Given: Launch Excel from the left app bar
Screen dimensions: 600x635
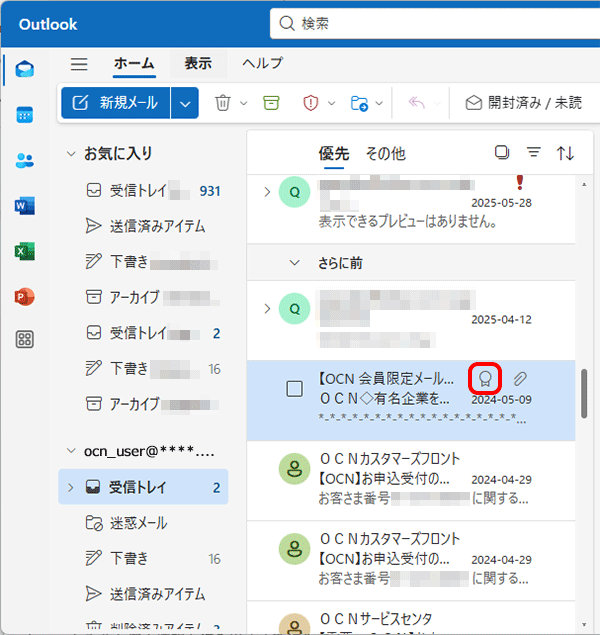Looking at the screenshot, I should (25, 252).
